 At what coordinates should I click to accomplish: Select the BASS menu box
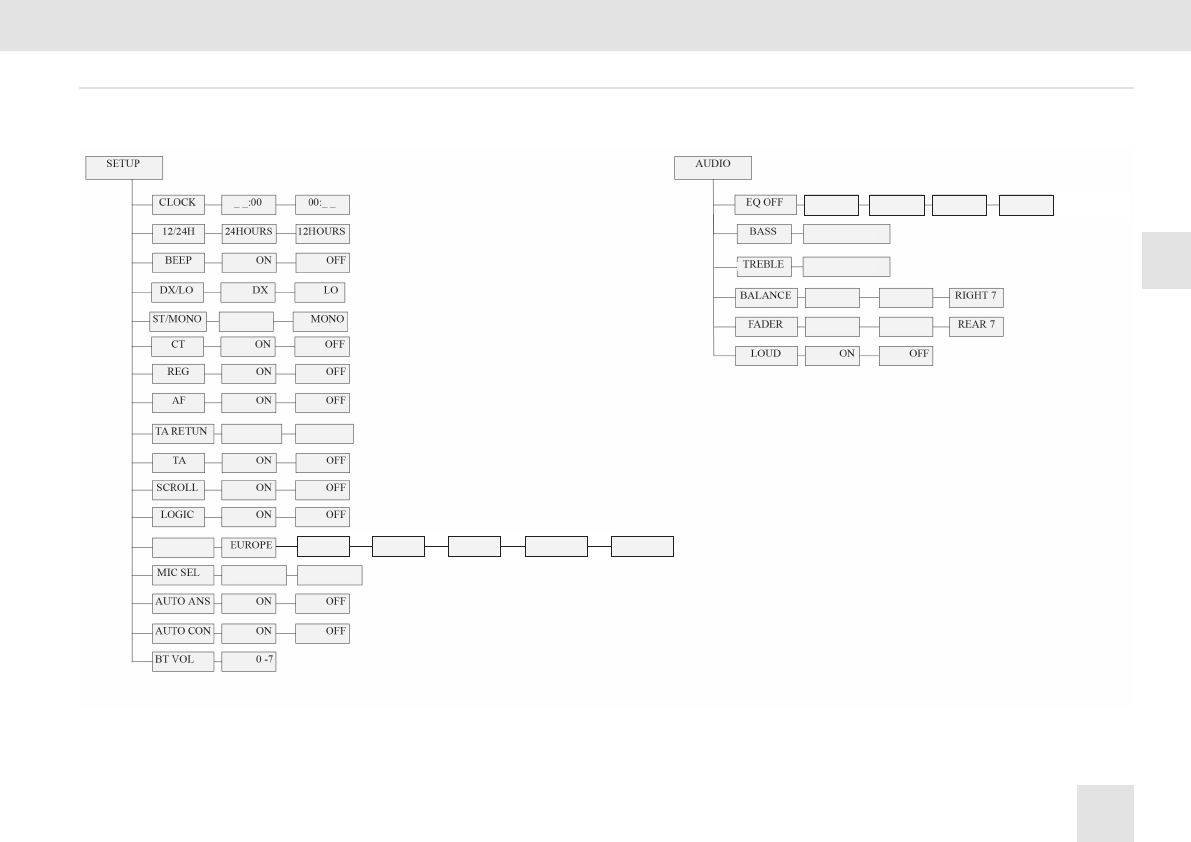point(764,234)
